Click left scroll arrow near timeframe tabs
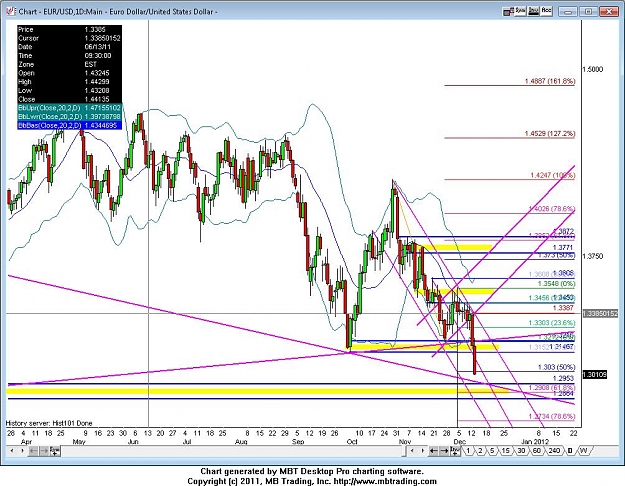625x486 pixels. pos(412,451)
